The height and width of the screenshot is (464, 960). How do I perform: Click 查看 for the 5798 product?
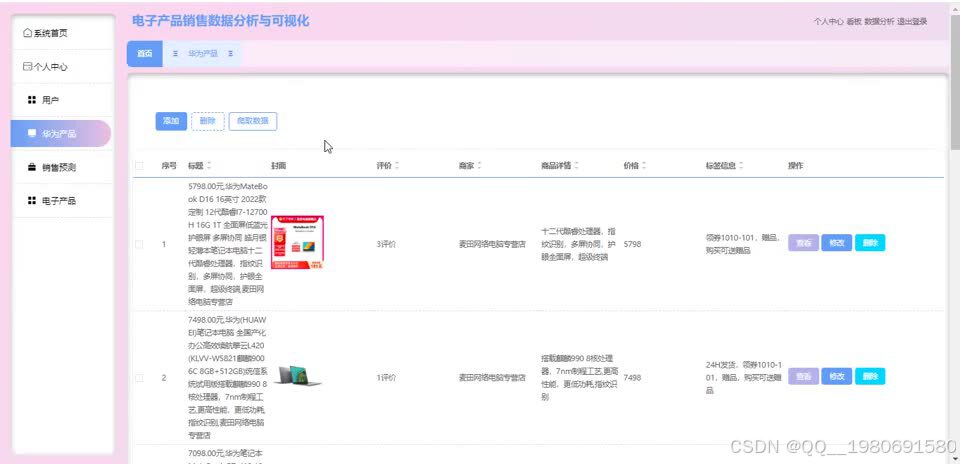point(803,243)
